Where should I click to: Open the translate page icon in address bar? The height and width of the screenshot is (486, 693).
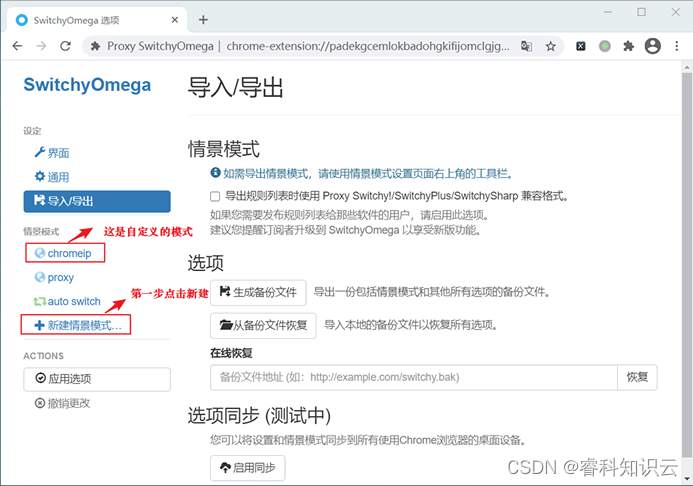click(x=526, y=46)
